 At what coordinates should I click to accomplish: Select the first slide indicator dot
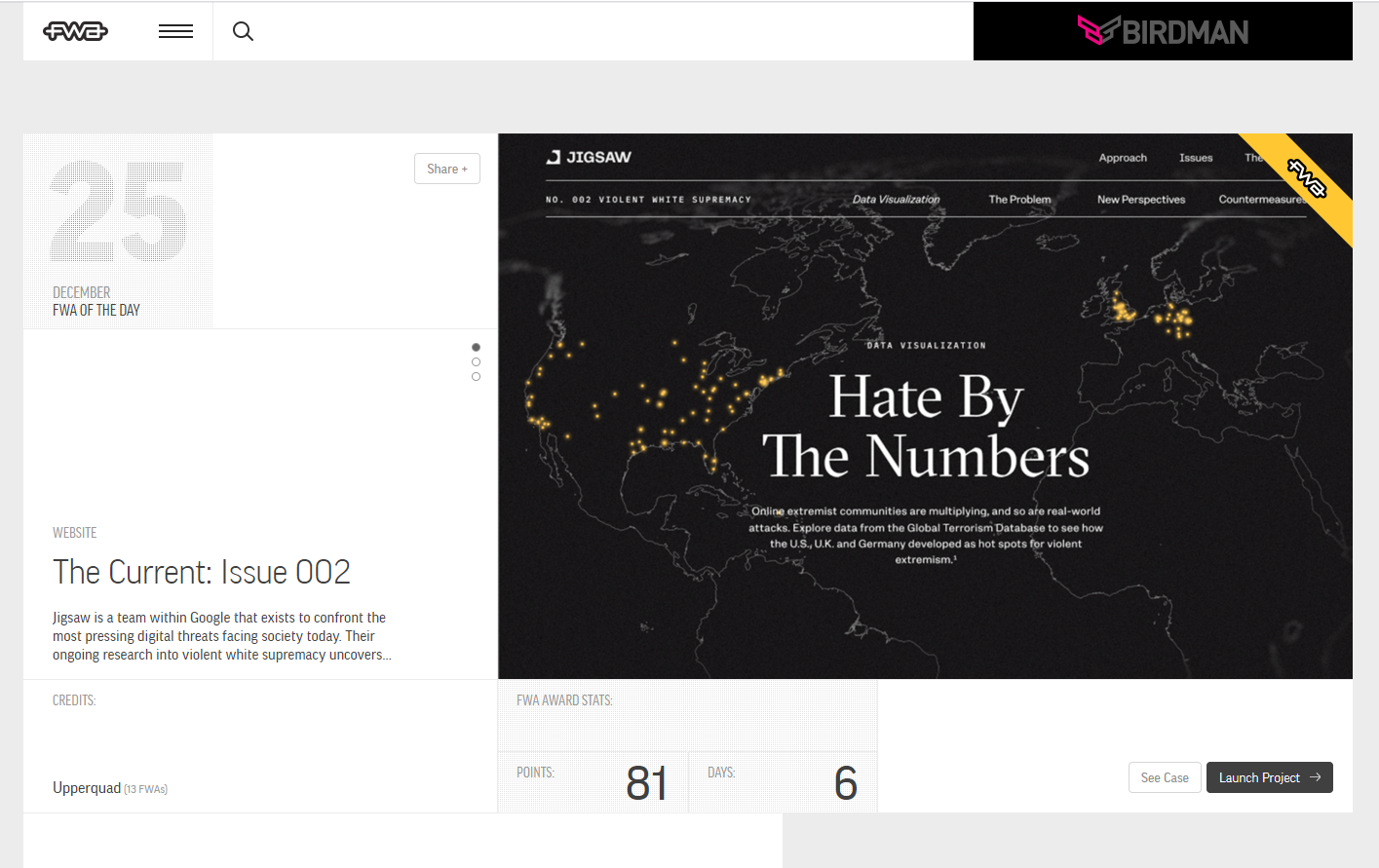[476, 347]
